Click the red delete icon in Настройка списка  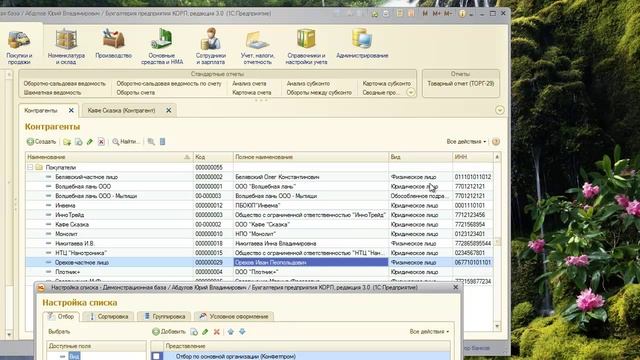pos(217,332)
